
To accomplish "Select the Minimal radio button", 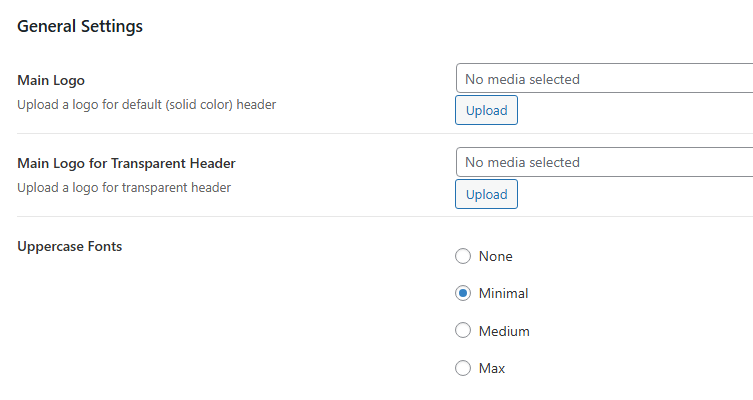I will coord(463,294).
